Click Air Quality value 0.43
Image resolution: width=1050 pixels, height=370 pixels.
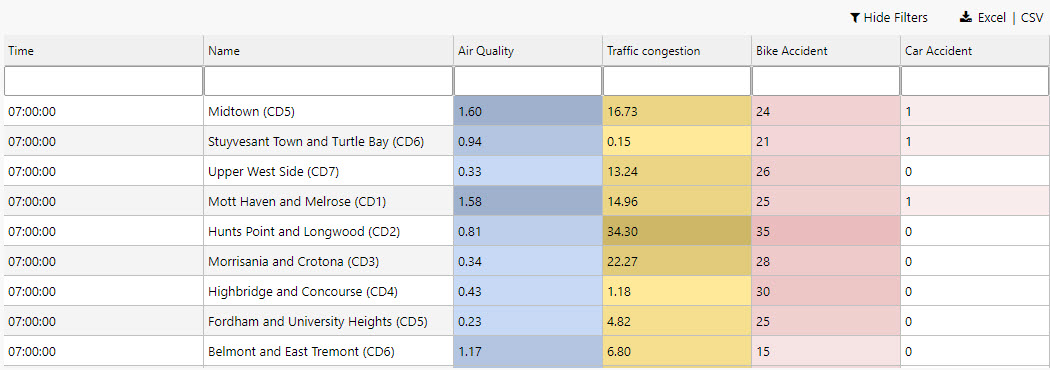point(528,291)
